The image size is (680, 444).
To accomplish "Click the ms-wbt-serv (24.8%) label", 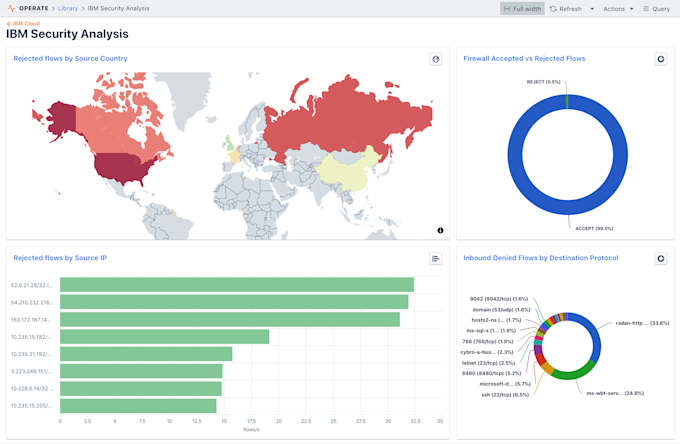I will click(x=615, y=393).
